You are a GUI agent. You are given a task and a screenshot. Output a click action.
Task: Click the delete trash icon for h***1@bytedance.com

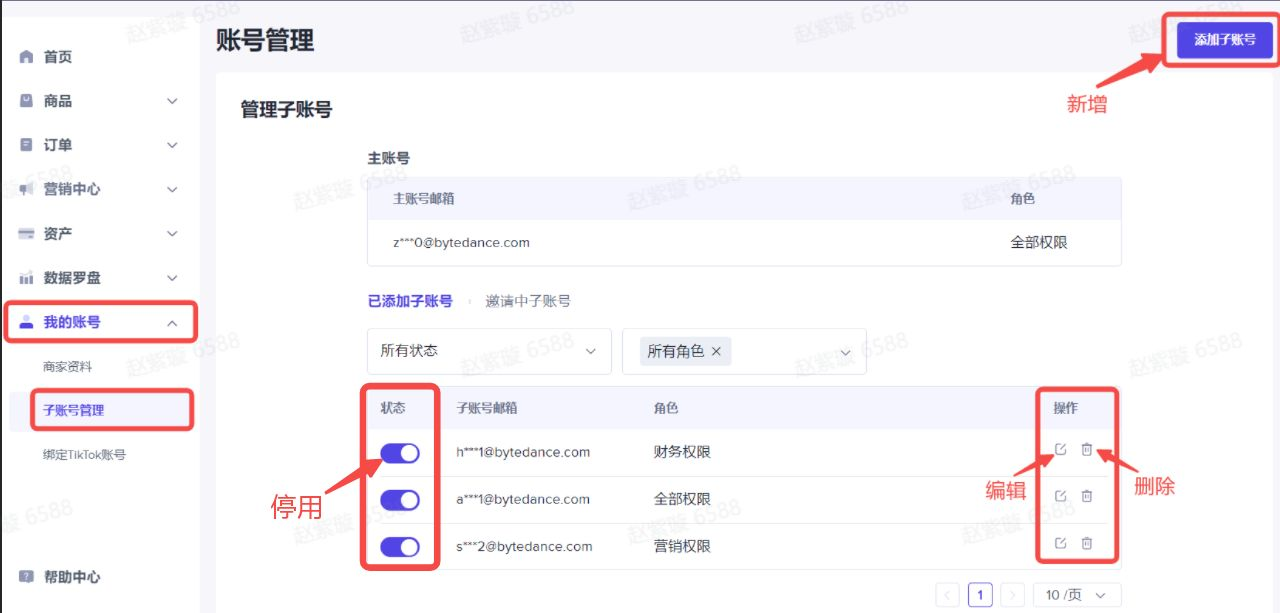(1087, 449)
